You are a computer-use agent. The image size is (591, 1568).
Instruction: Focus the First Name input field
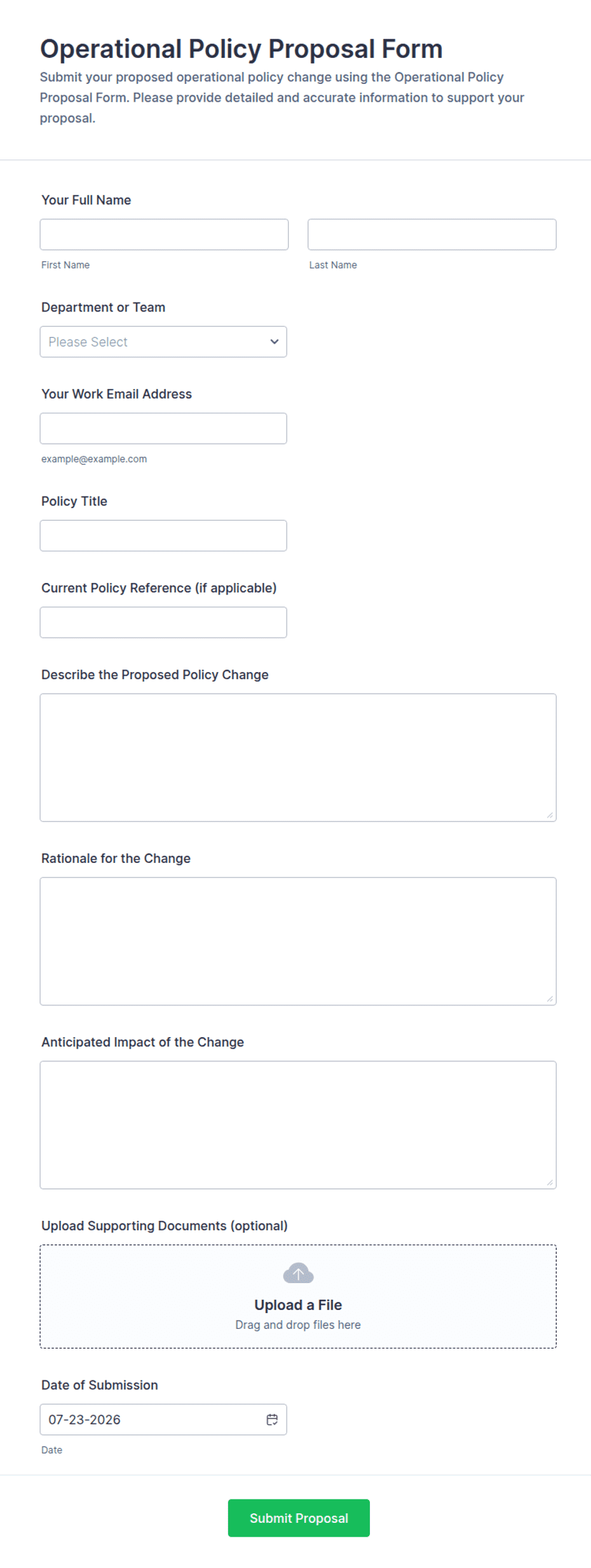pyautogui.click(x=164, y=235)
